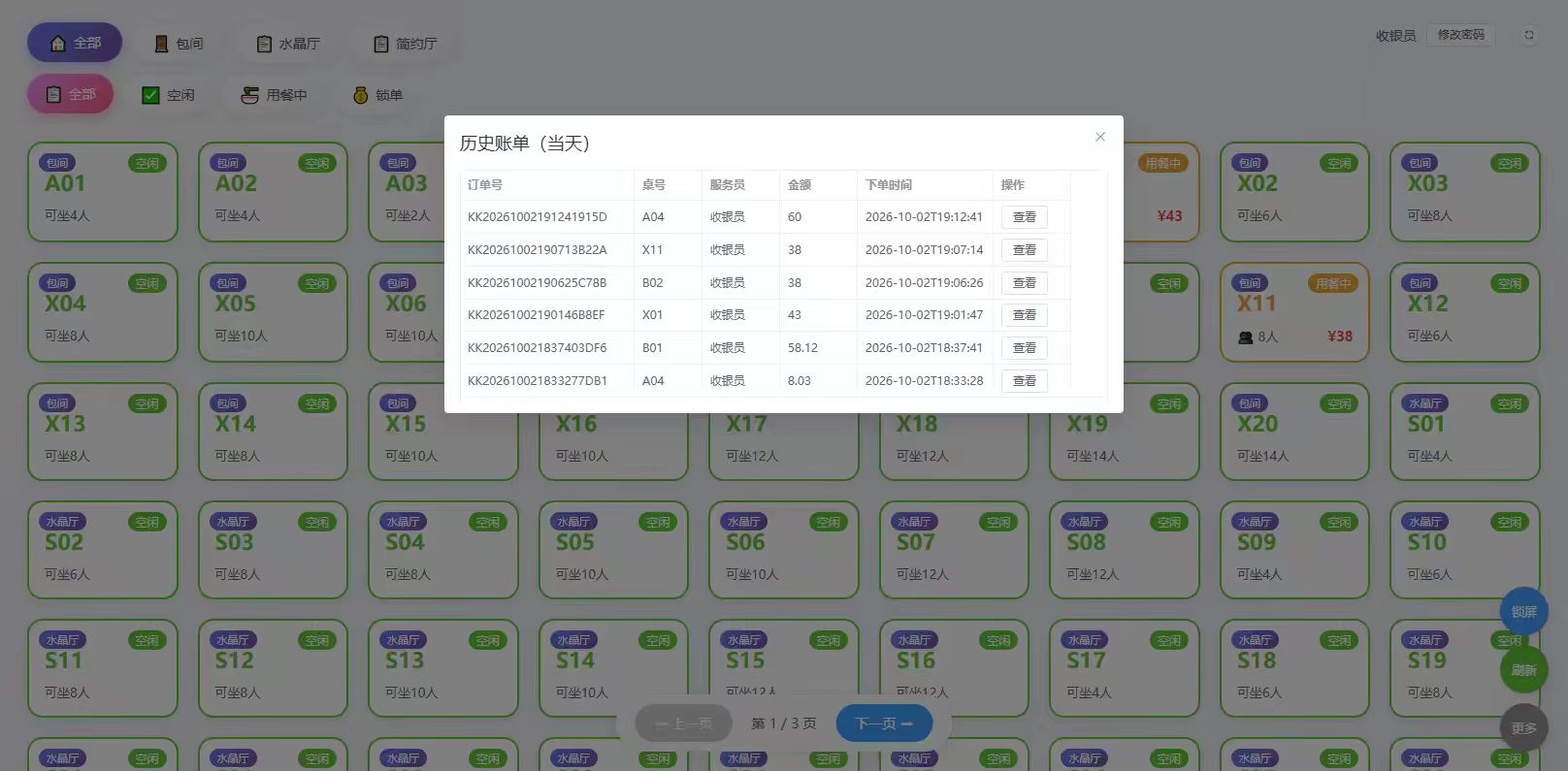Select table card A02
Image resolution: width=1568 pixels, height=771 pixels.
pyautogui.click(x=274, y=192)
